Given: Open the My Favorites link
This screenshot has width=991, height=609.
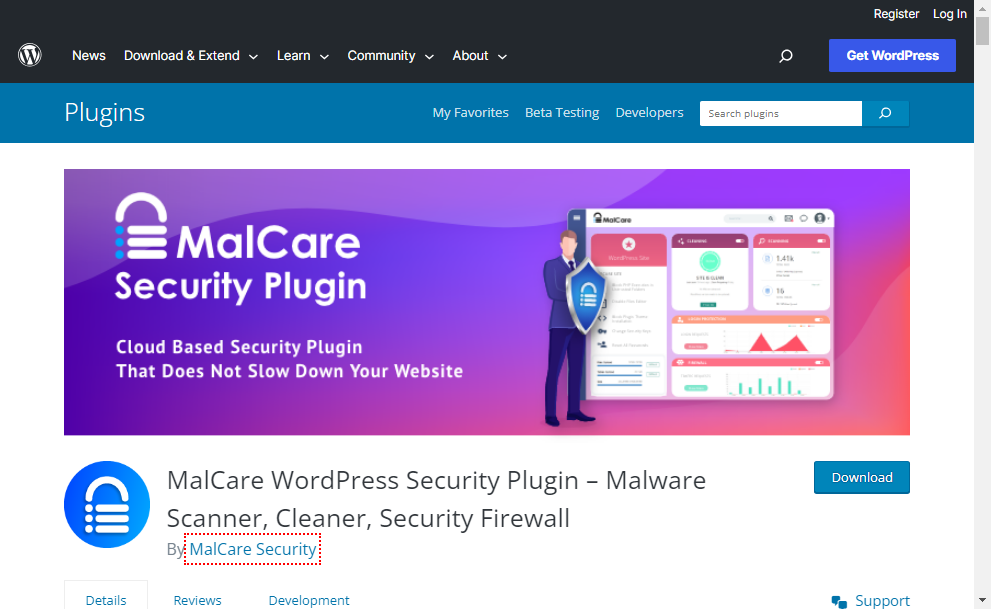Looking at the screenshot, I should 470,112.
